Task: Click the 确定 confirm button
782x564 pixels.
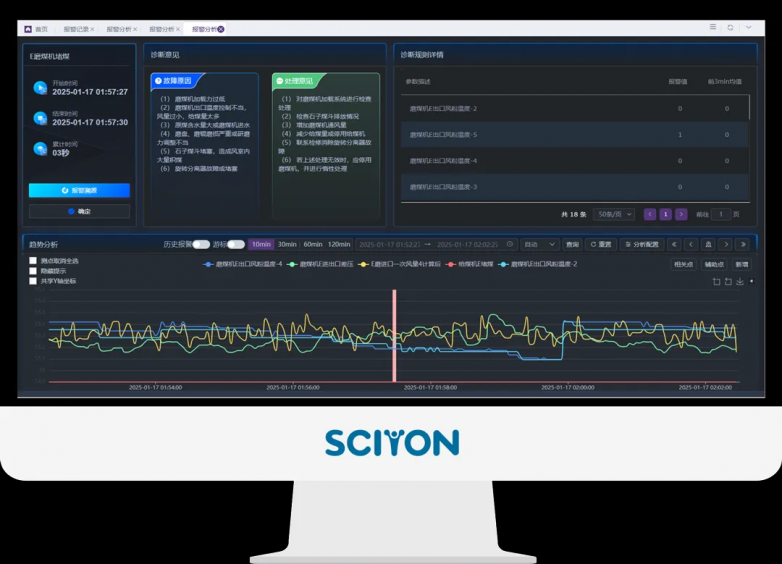Action: (x=79, y=211)
